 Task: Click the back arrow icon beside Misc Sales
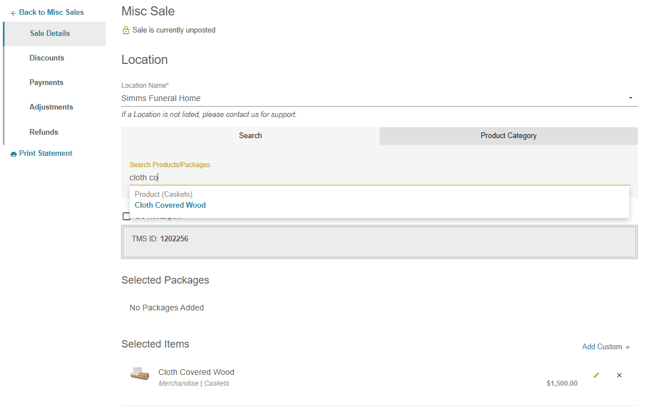13,13
